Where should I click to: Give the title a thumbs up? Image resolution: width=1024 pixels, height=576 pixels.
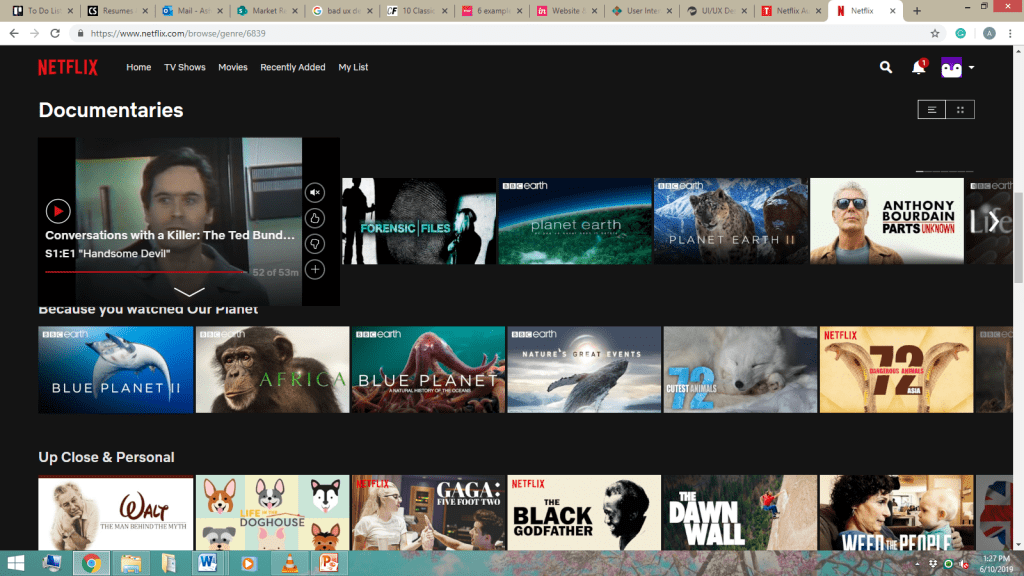tap(315, 218)
